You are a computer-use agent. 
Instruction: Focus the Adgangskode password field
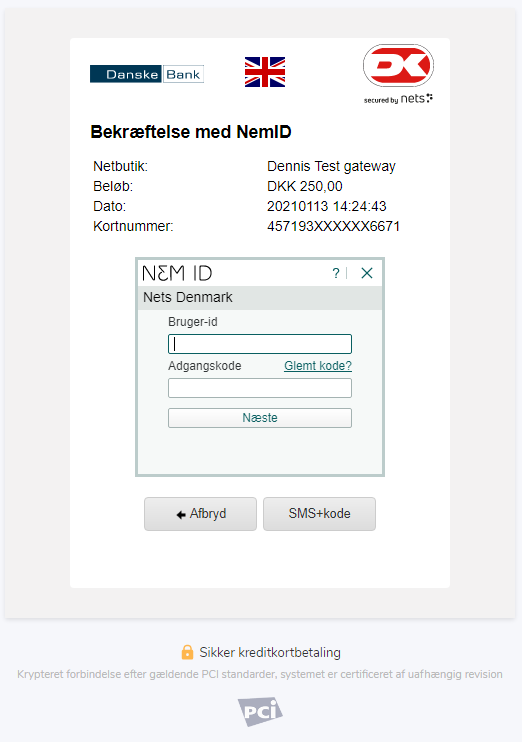click(260, 388)
